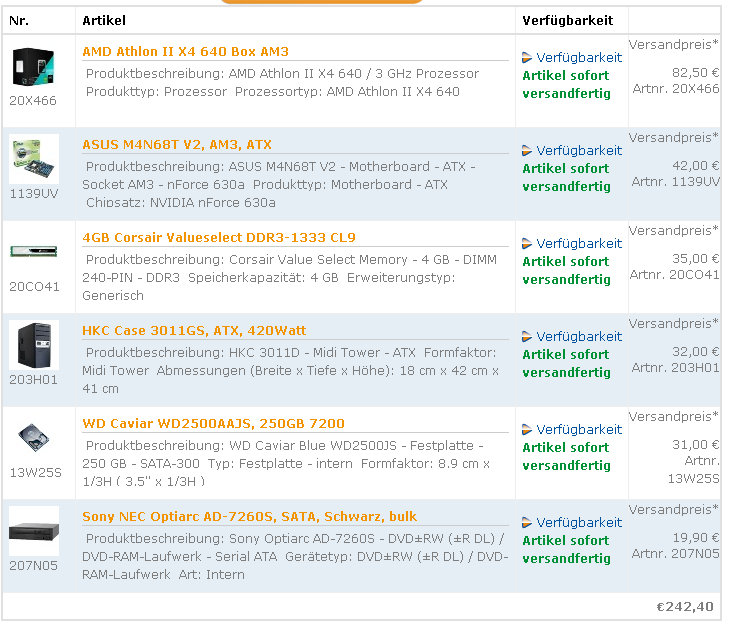Open HKC Case 3011GS, ATX, 420Watt link

click(x=194, y=330)
